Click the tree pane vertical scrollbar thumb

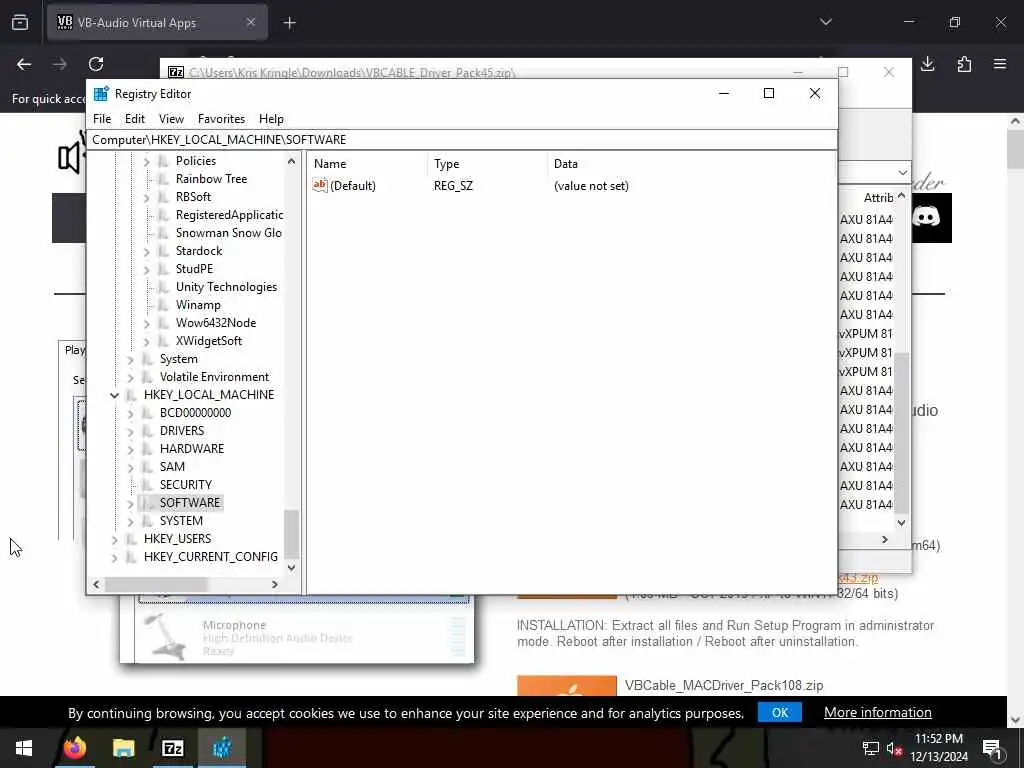tap(291, 533)
